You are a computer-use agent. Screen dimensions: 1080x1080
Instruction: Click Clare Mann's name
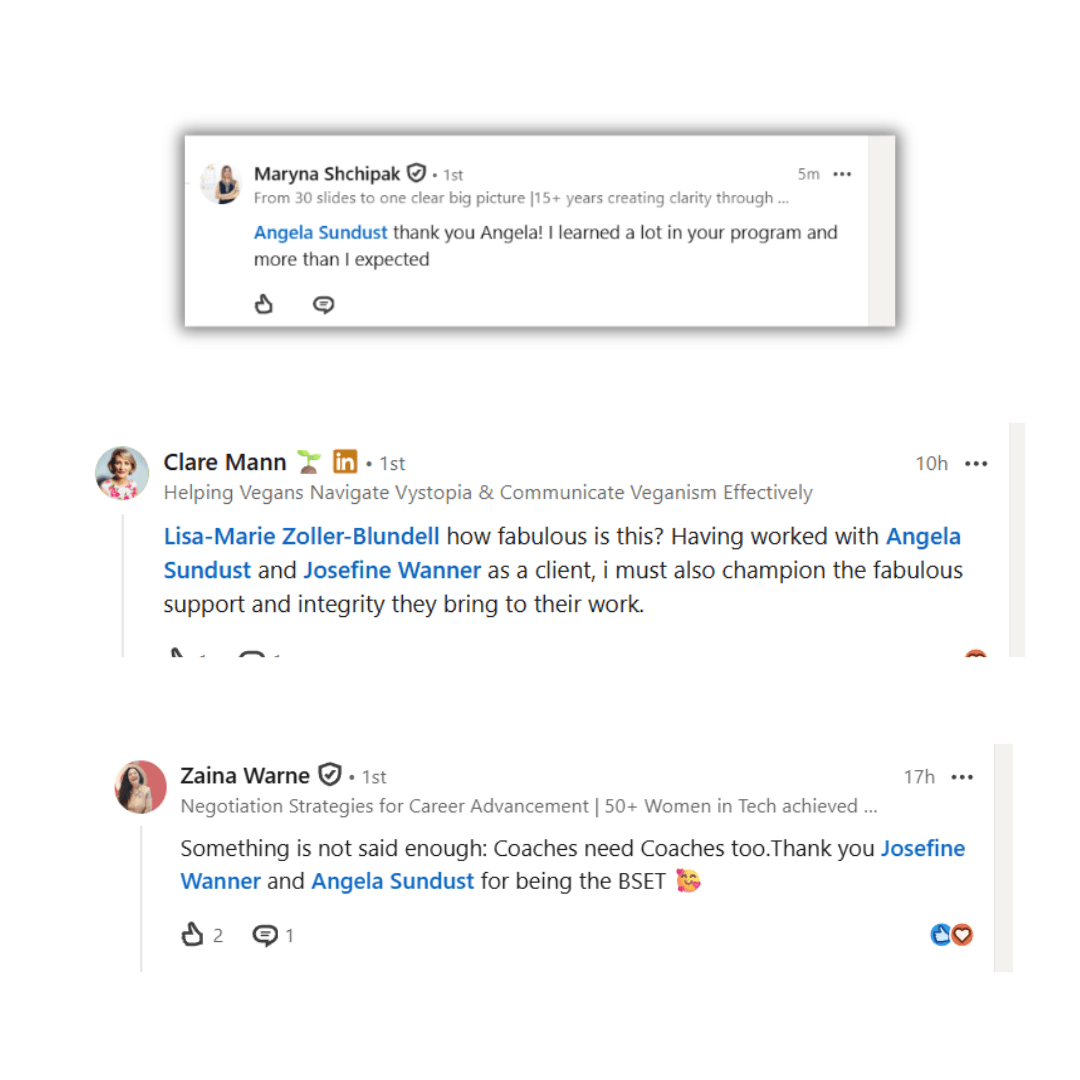225,462
